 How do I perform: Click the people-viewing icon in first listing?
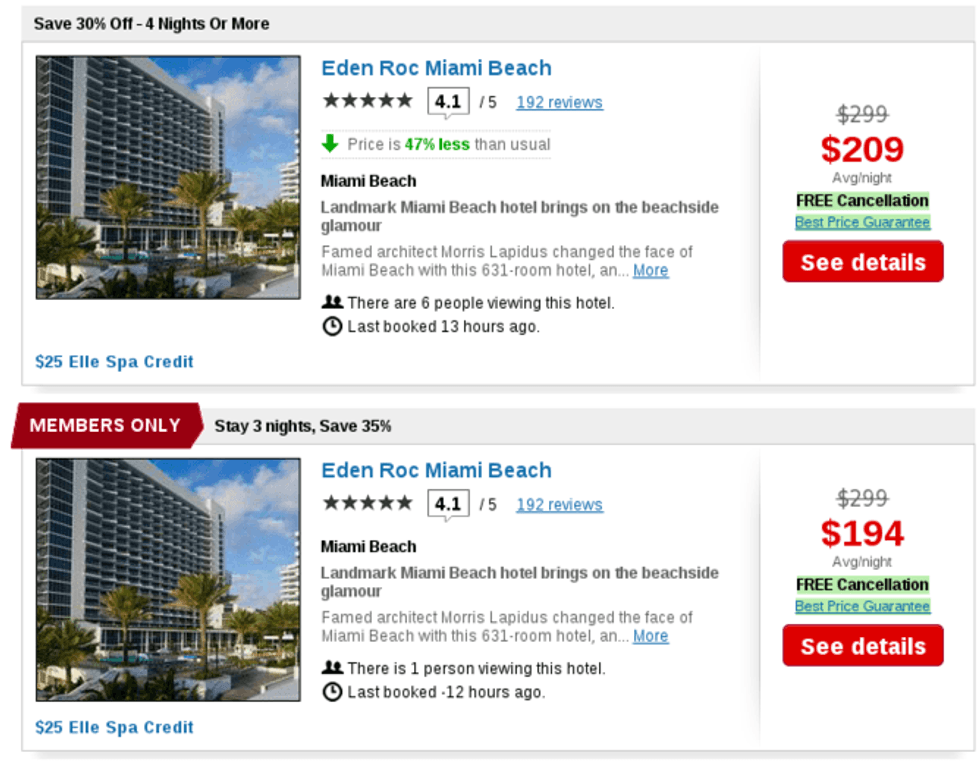point(332,302)
